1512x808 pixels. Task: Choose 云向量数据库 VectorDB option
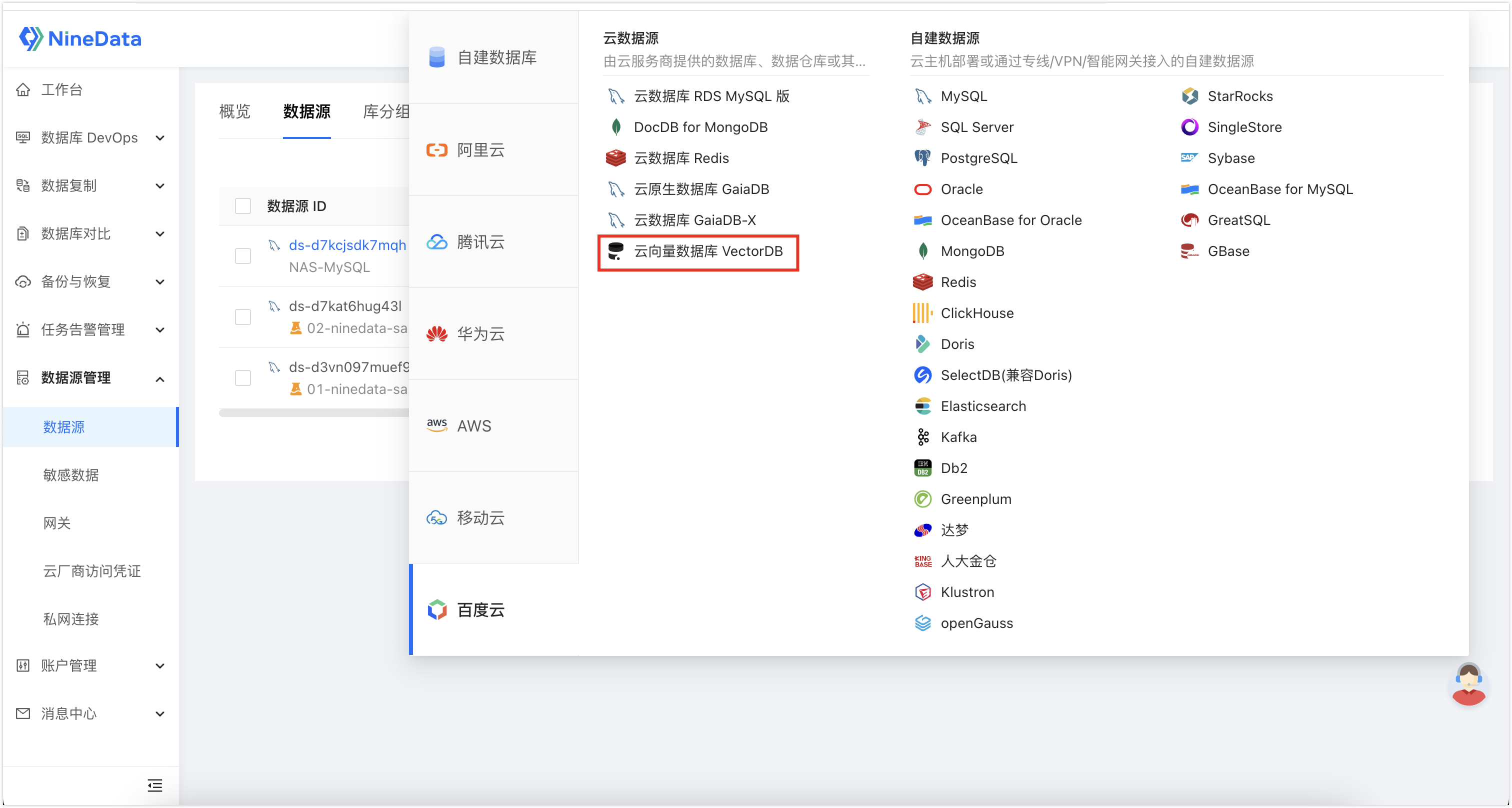click(x=698, y=251)
